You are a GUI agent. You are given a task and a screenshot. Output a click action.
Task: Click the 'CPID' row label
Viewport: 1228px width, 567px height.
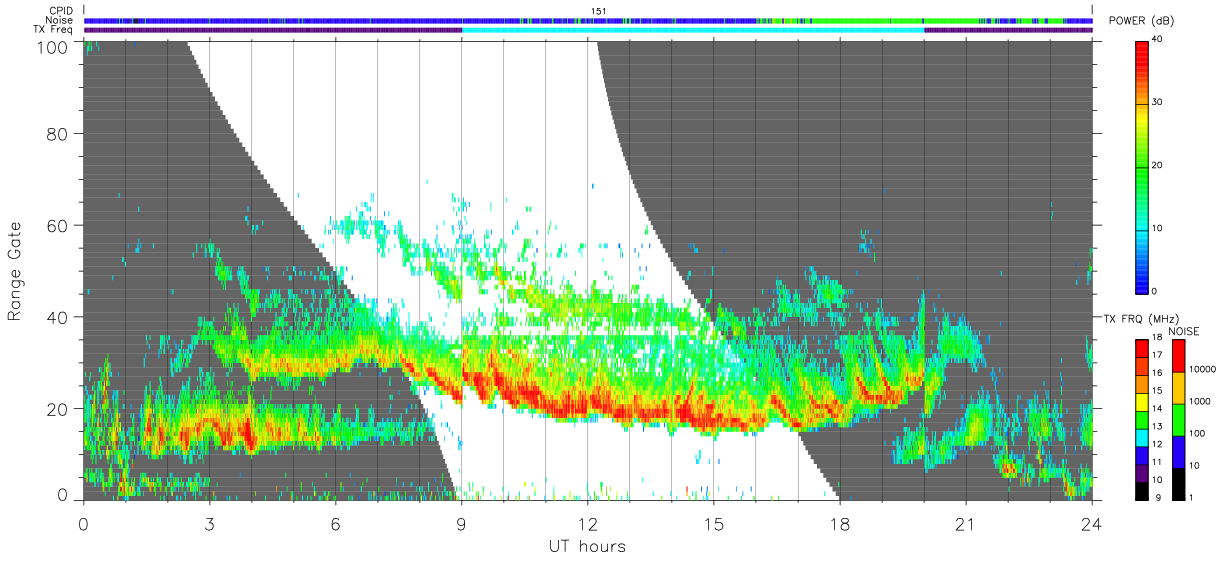(x=59, y=11)
